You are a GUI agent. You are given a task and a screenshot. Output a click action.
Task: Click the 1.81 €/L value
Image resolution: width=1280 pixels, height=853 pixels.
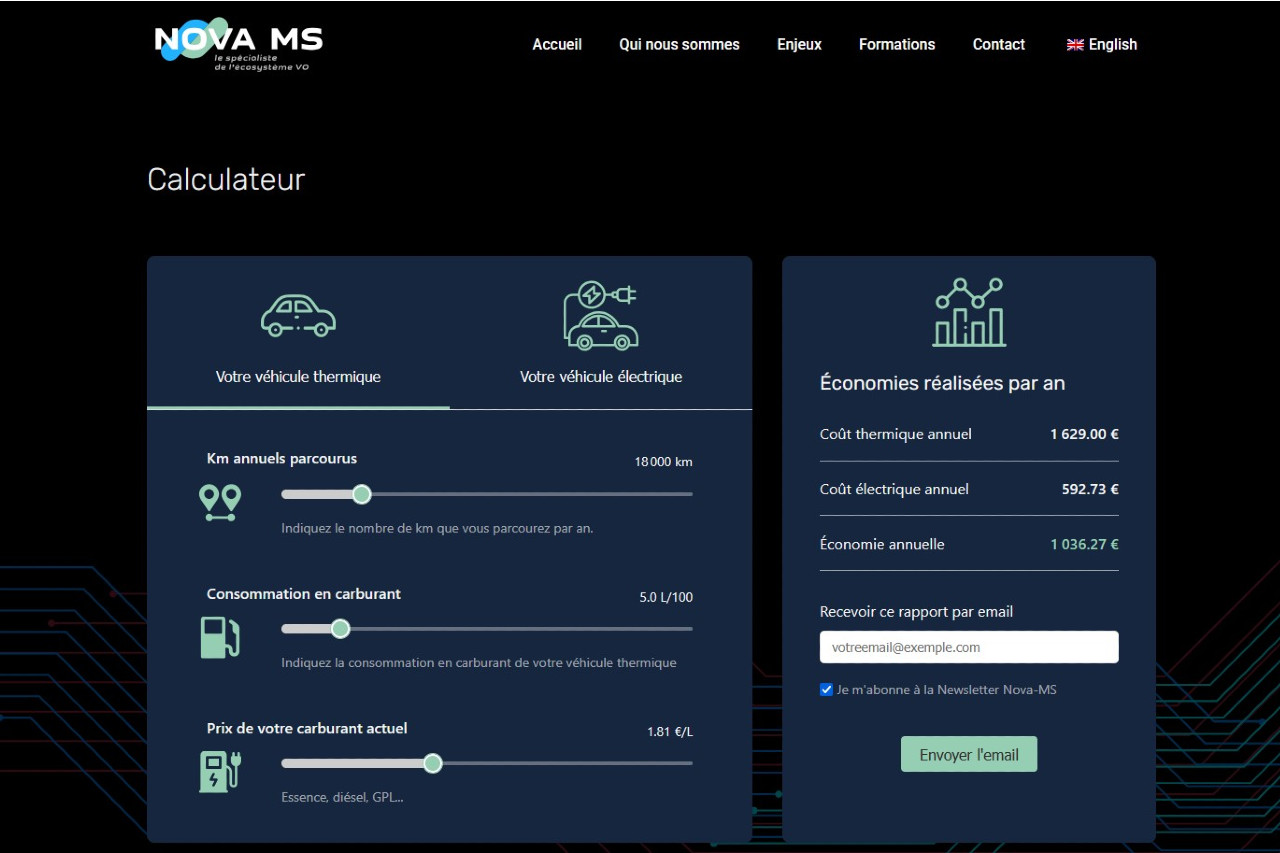coord(670,732)
